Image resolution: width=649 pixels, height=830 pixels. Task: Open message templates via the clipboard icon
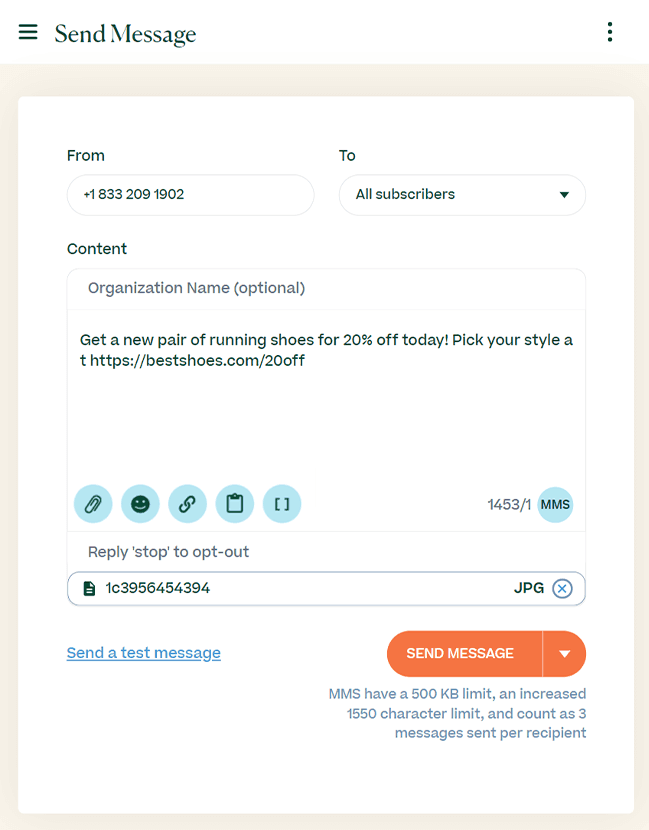[x=234, y=504]
